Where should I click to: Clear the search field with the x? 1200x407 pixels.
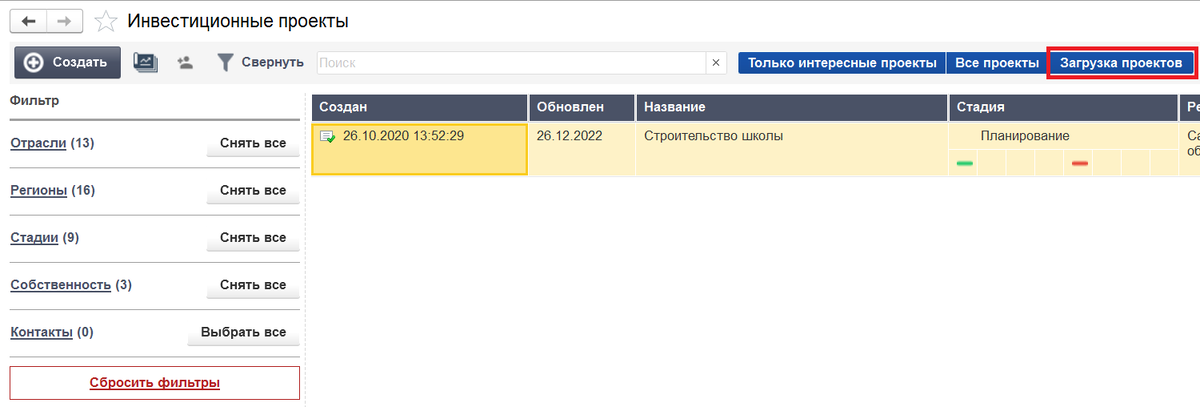(x=716, y=62)
